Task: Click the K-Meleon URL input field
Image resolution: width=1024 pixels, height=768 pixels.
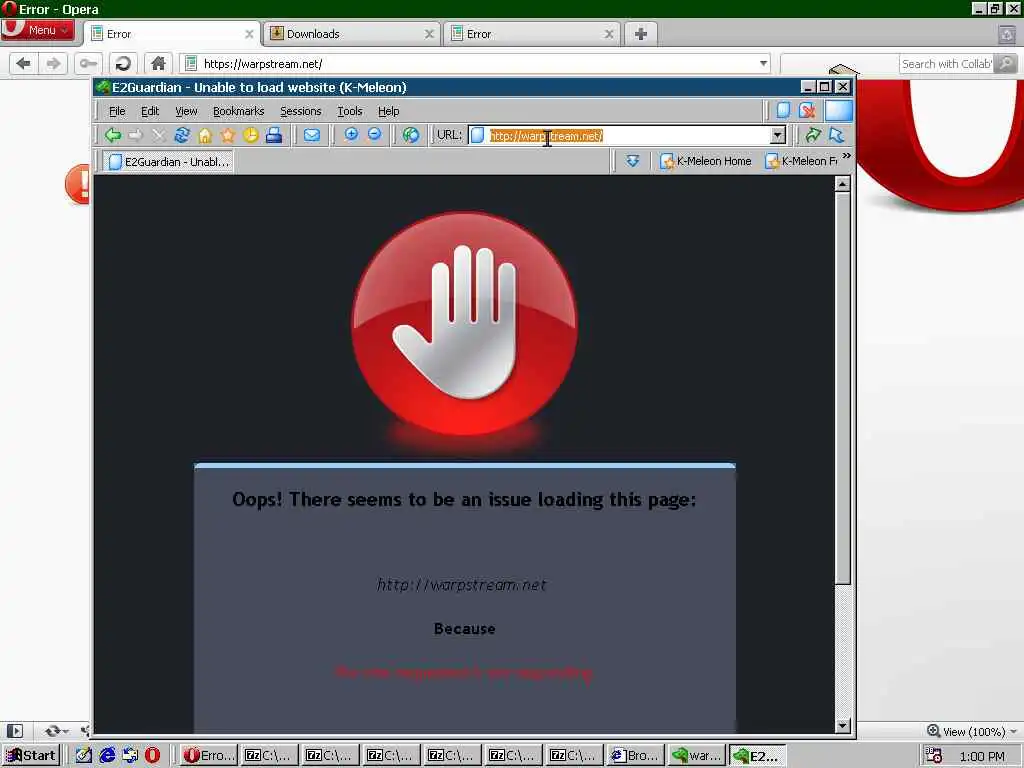Action: [x=627, y=135]
